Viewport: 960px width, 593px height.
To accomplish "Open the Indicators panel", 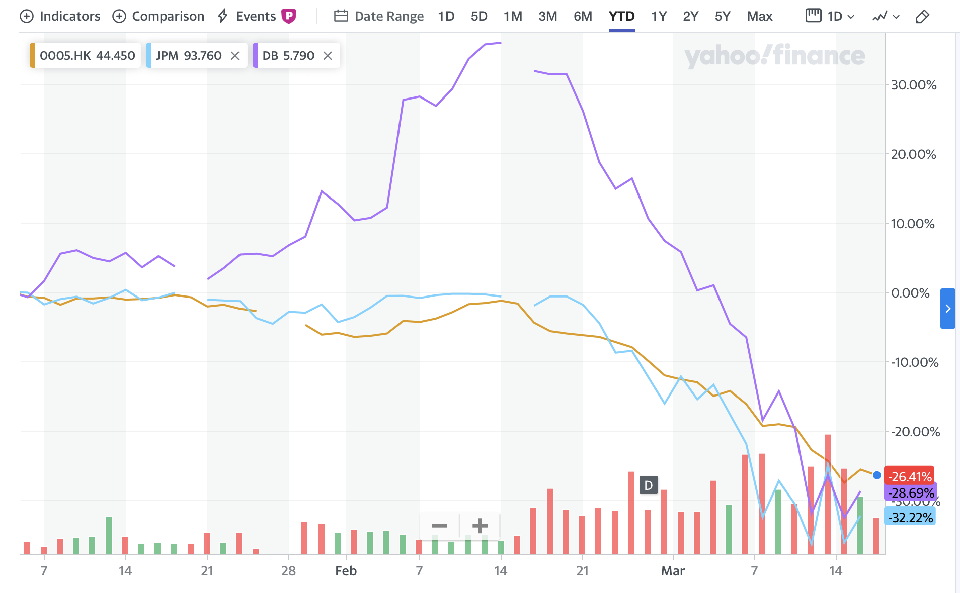I will (x=60, y=16).
